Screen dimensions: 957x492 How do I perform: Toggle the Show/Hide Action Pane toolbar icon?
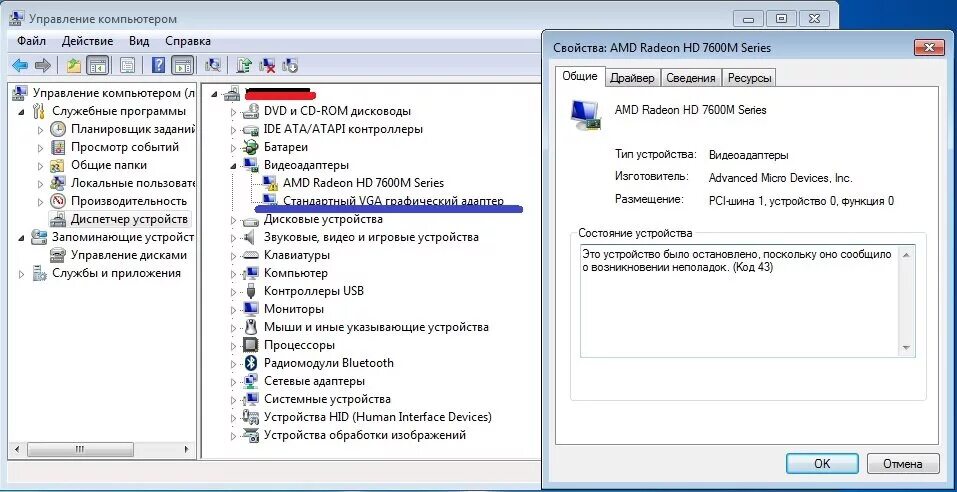click(182, 65)
